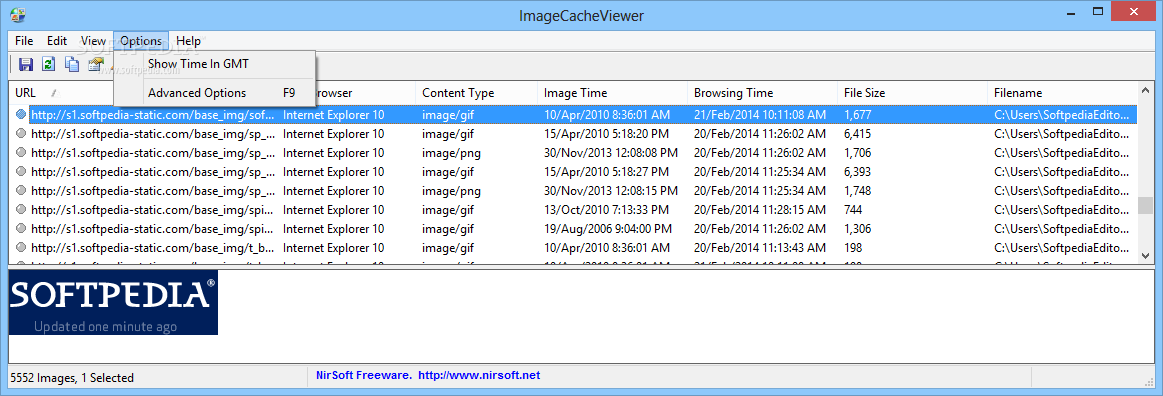Click the status icon of the 1,706 file size row
Screen dimensions: 1163x396
tap(21, 153)
